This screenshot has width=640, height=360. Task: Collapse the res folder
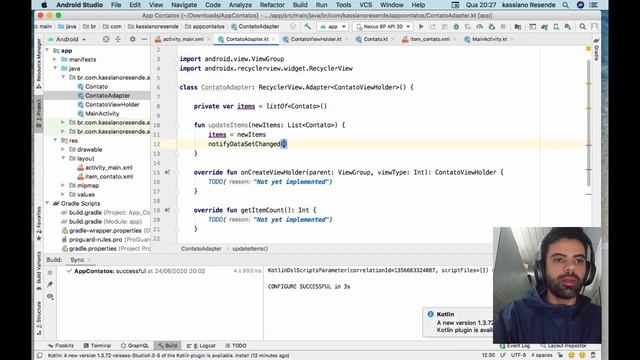tap(55, 140)
